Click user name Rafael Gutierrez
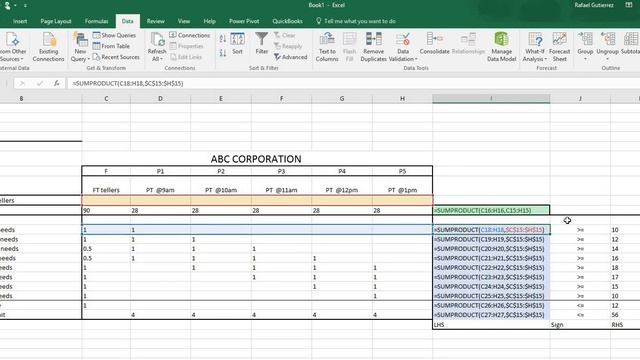This screenshot has height=360, width=640. point(594,5)
